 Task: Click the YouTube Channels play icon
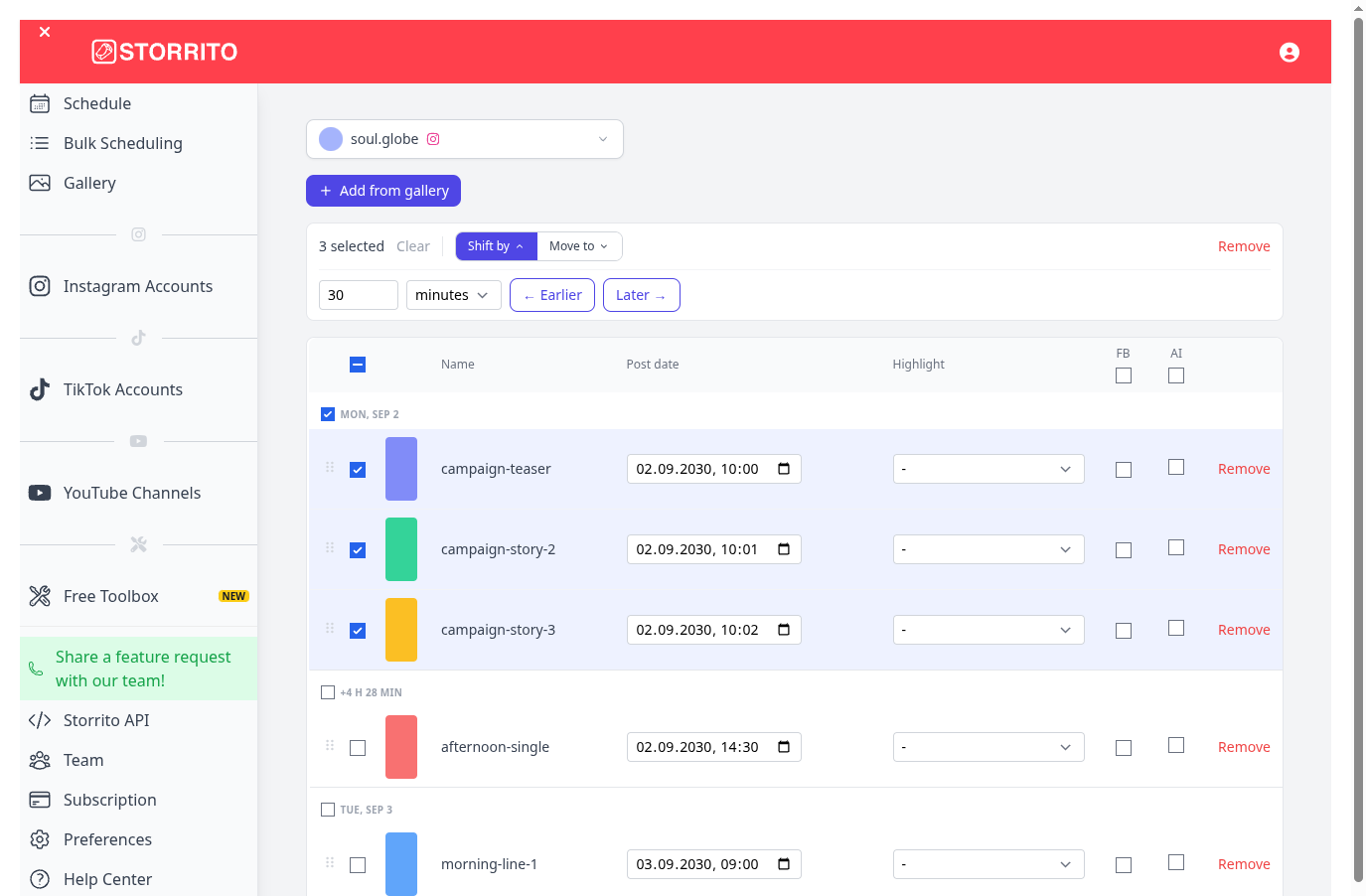pos(40,493)
